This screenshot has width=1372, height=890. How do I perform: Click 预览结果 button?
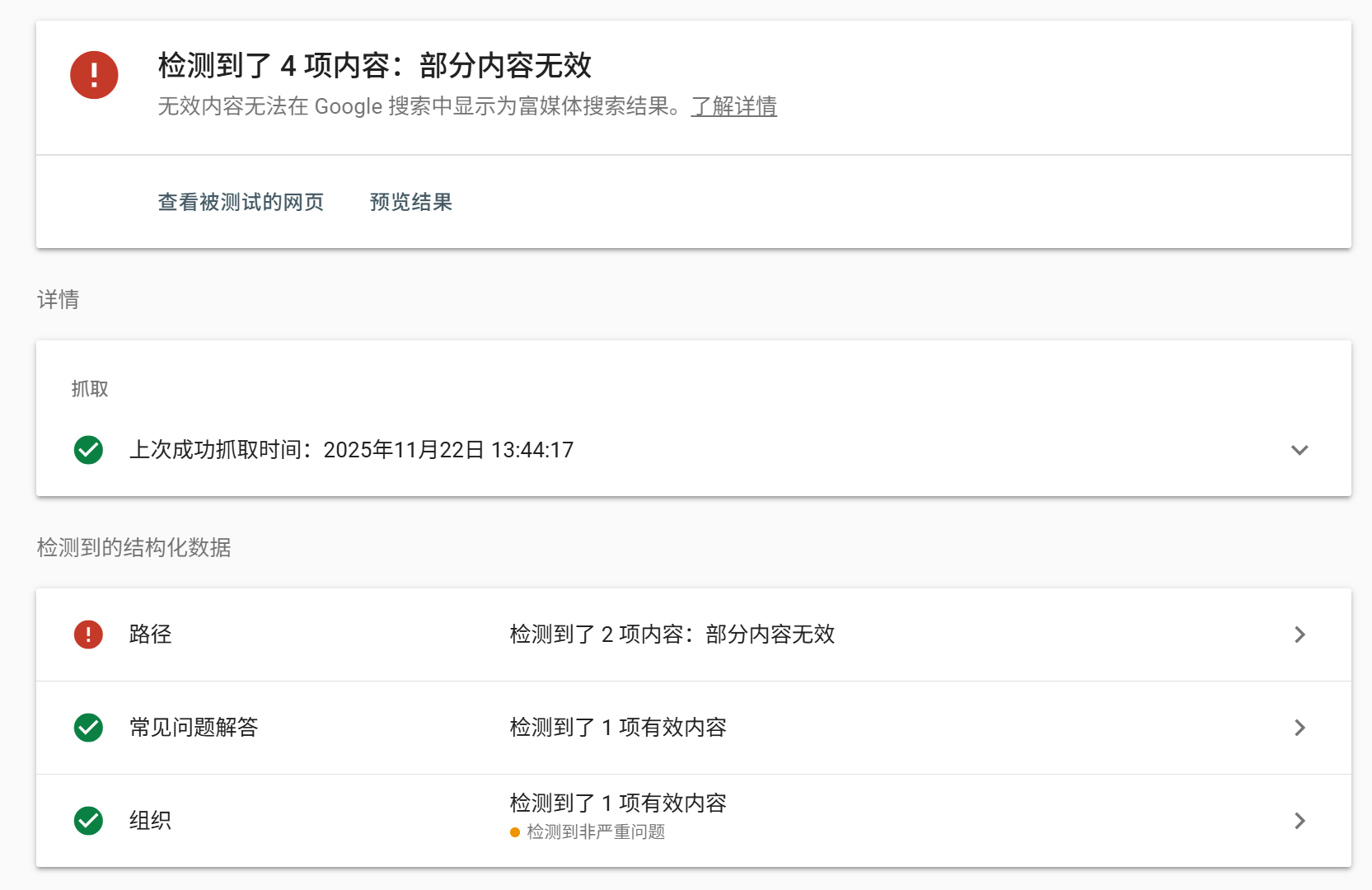tap(411, 202)
